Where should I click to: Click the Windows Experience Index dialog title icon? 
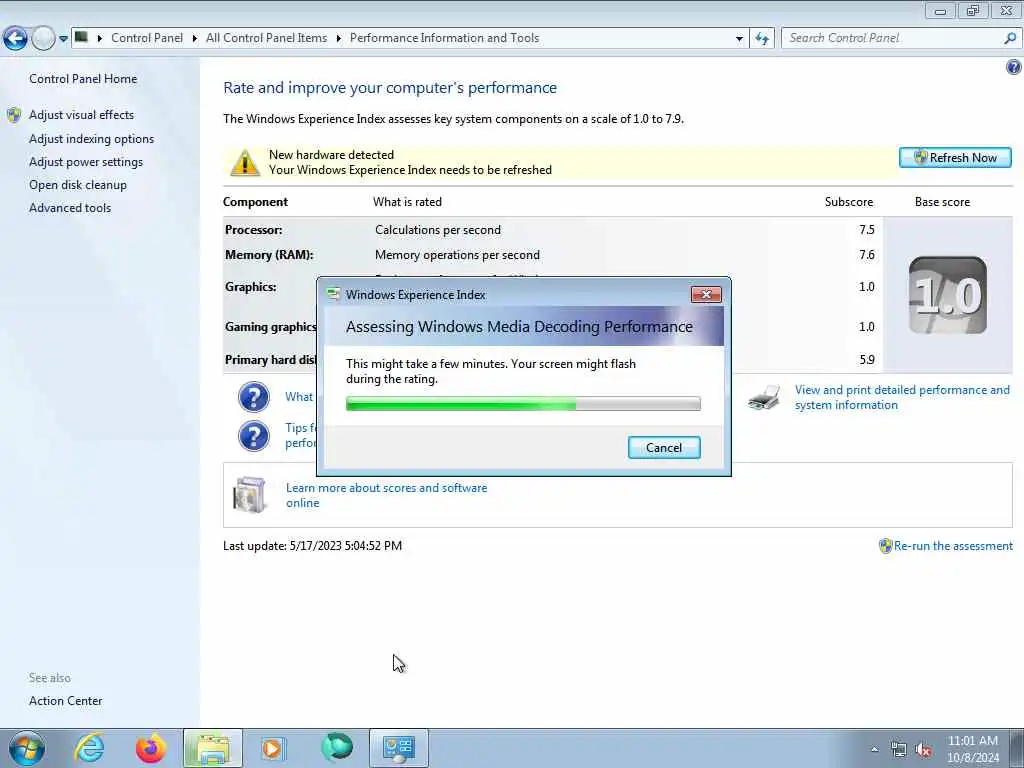tap(333, 295)
